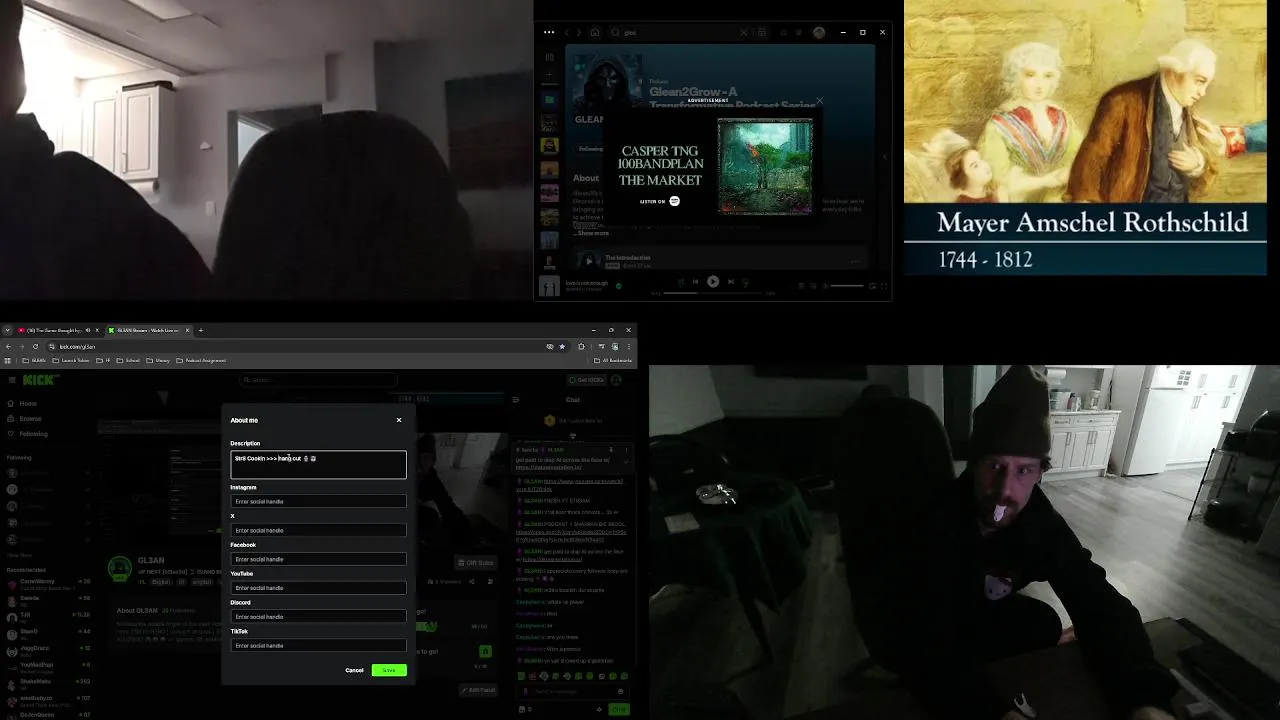Open the Money bookmark folder
Image resolution: width=1280 pixels, height=720 pixels.
[x=157, y=360]
